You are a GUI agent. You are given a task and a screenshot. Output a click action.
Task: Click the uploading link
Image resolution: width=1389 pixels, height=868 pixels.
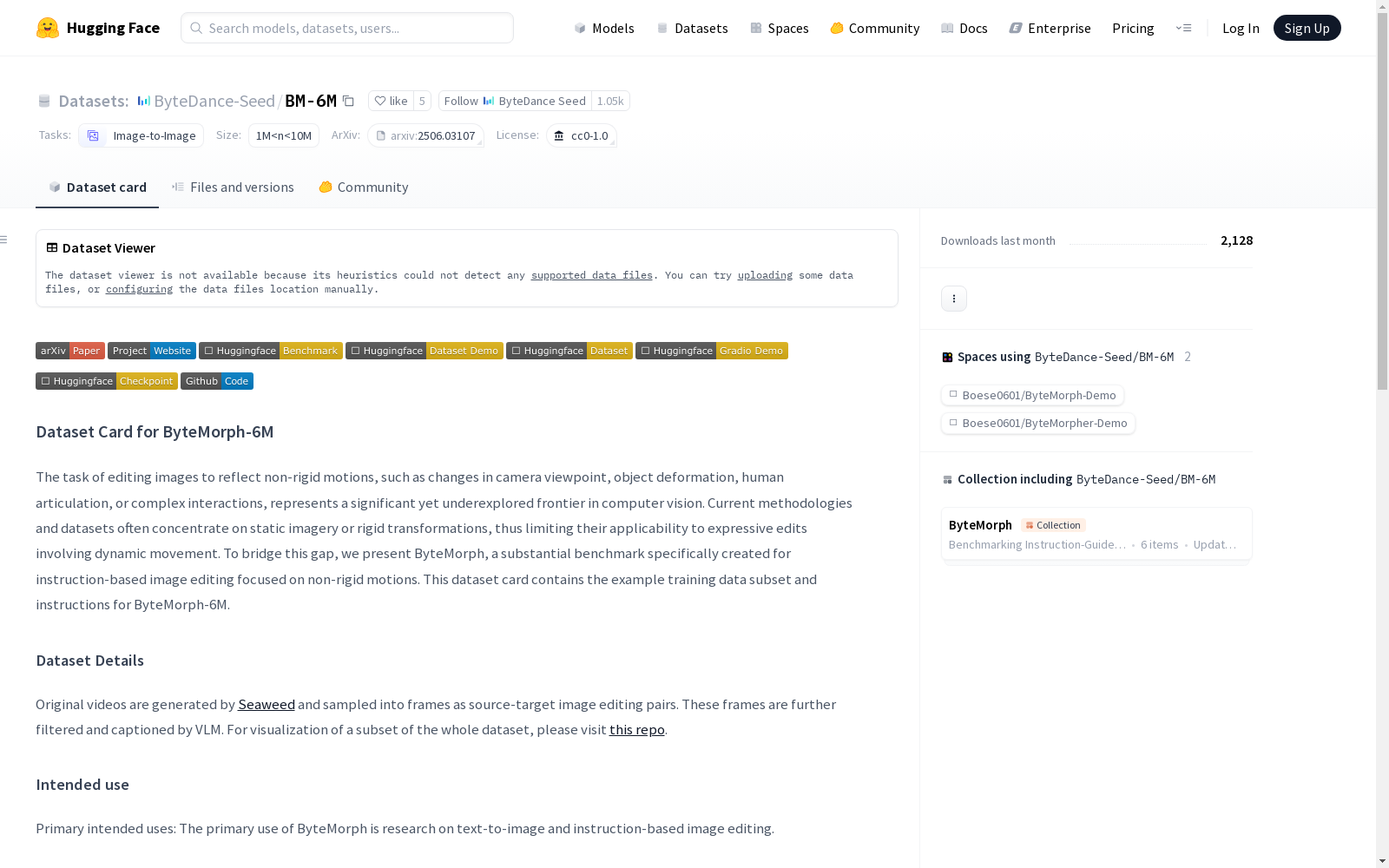(765, 275)
